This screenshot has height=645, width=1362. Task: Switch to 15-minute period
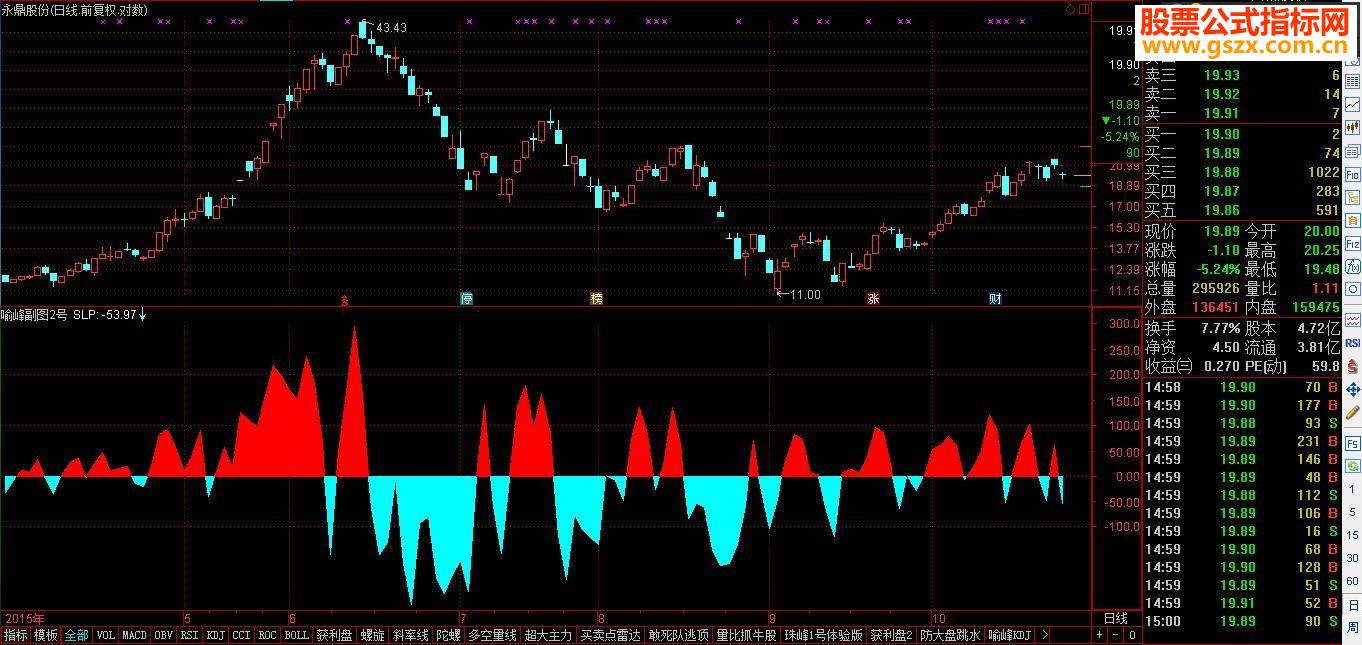(x=1353, y=535)
